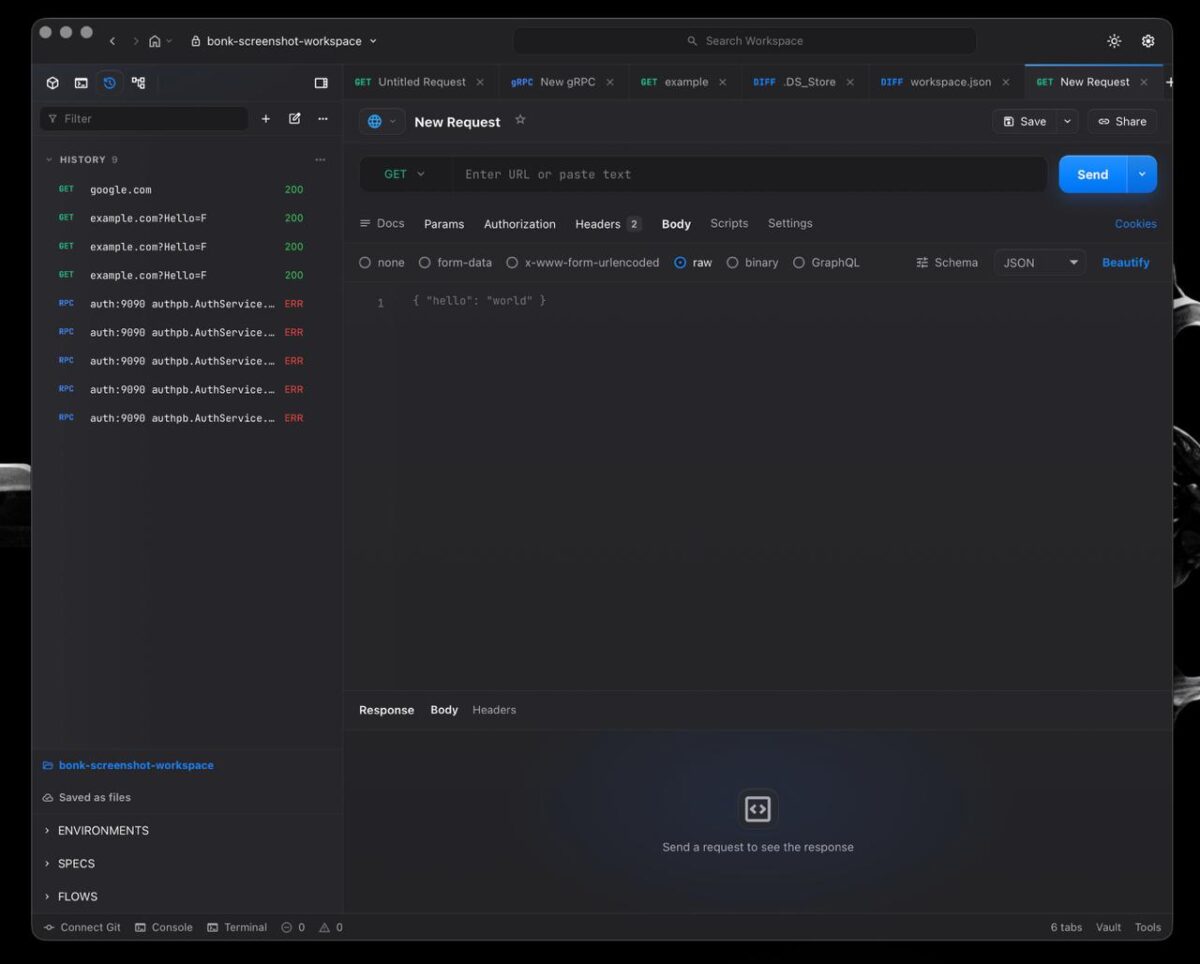Click the home icon in the title bar

[155, 41]
